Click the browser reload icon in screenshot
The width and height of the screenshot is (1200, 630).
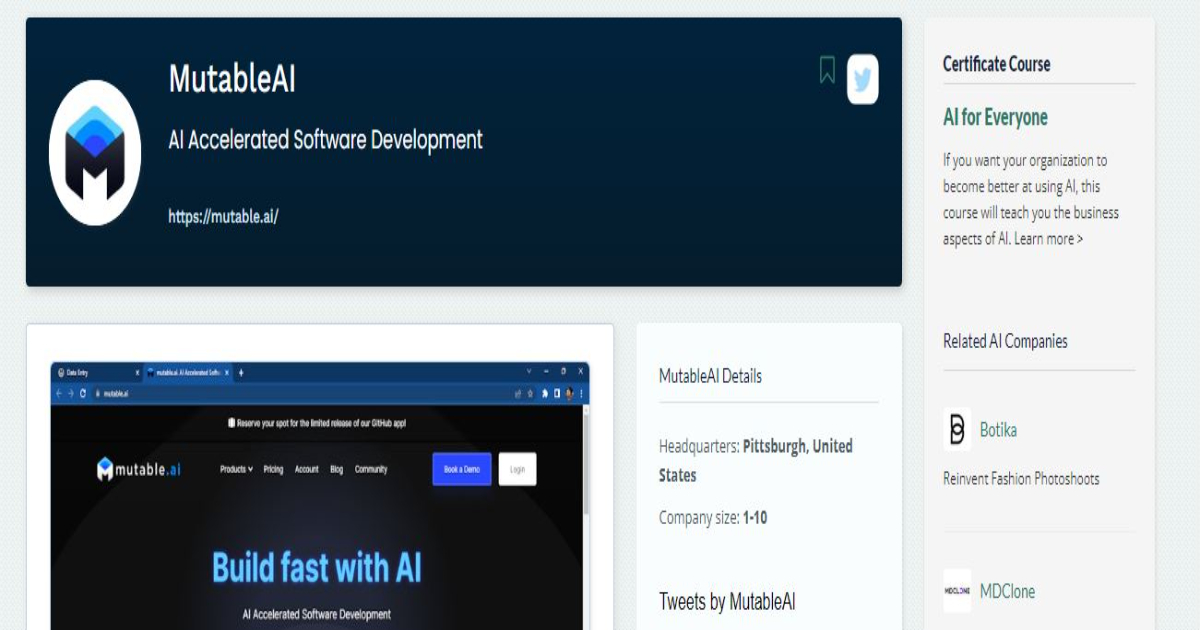[83, 394]
